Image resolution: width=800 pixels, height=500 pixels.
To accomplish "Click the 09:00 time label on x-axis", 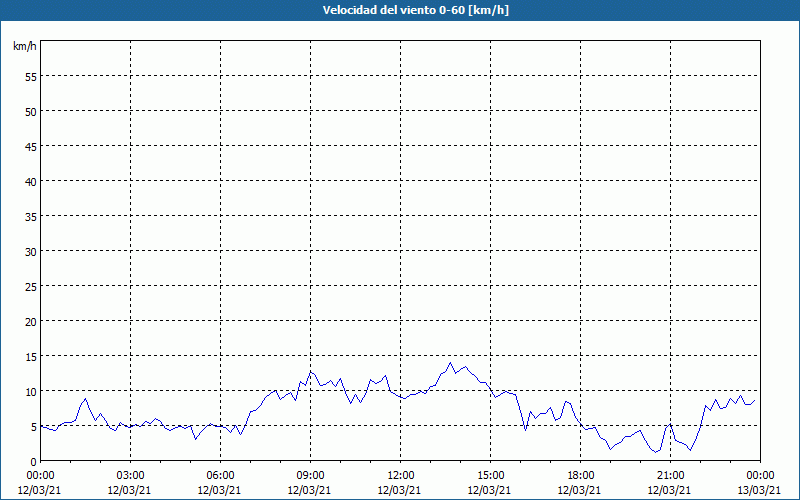I will point(310,476).
